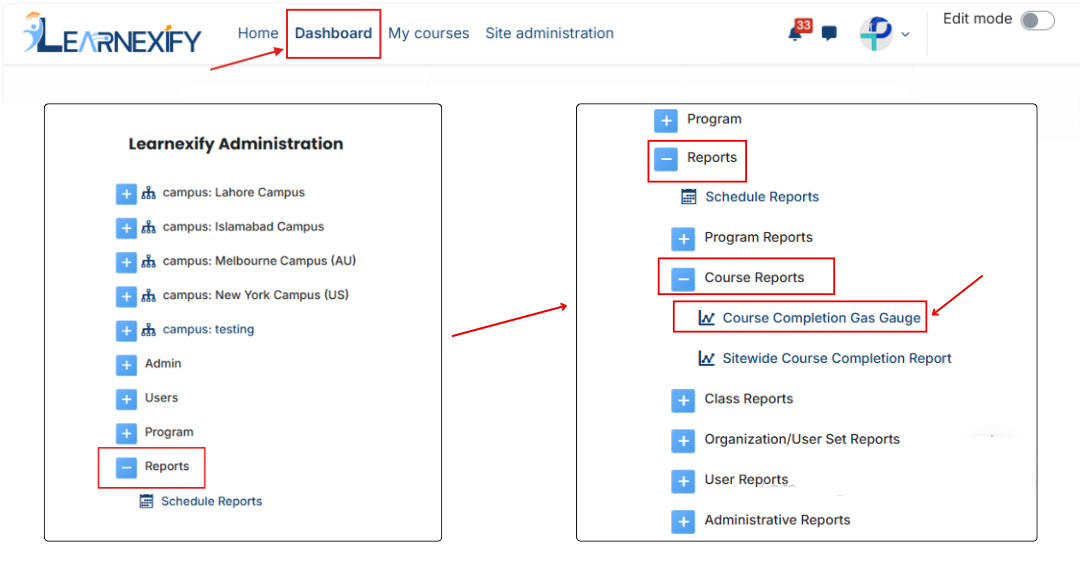Open the messaging chat bubble icon

tap(829, 33)
